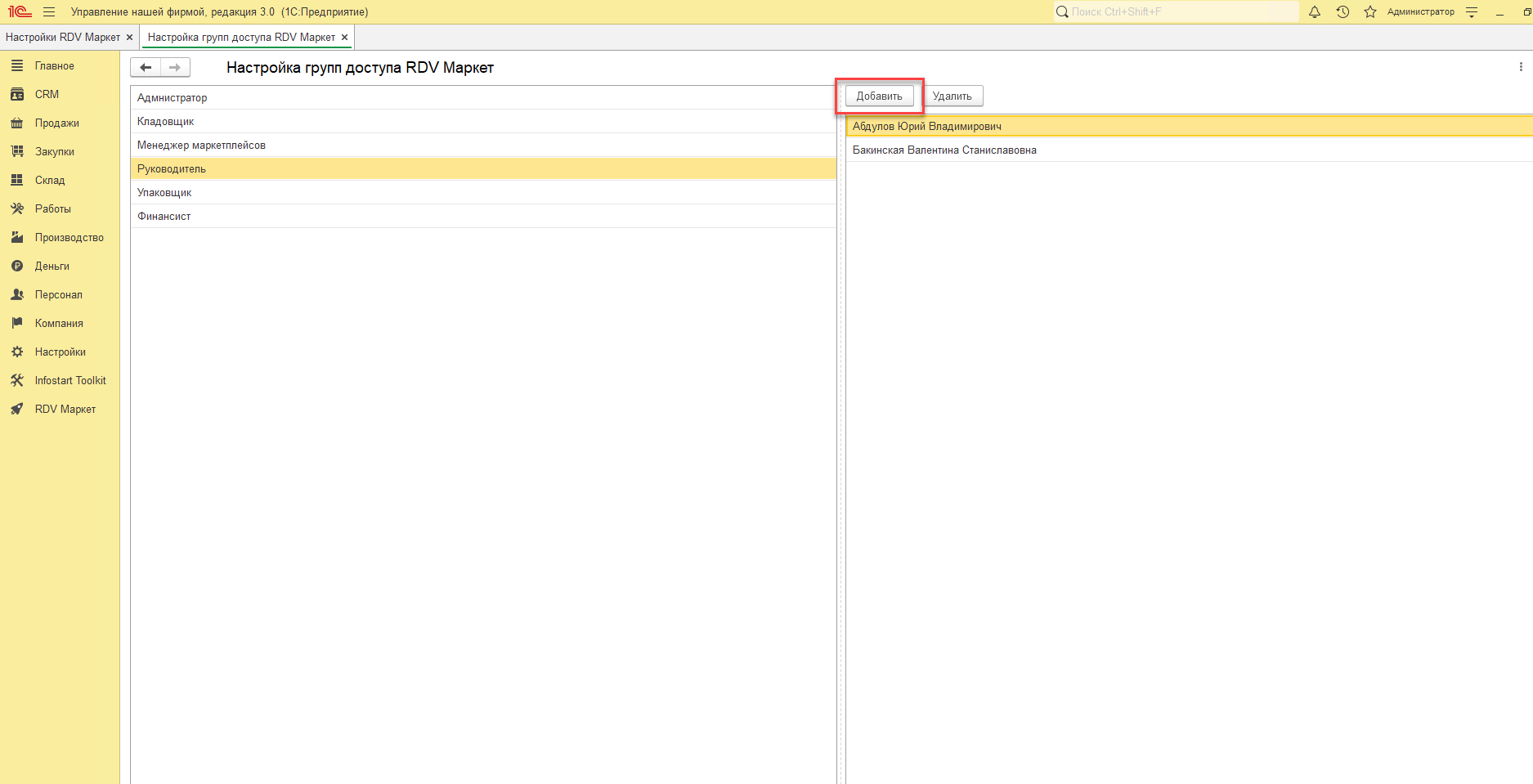The image size is (1533, 784).
Task: Open the service settings menu icon
Action: [1472, 11]
